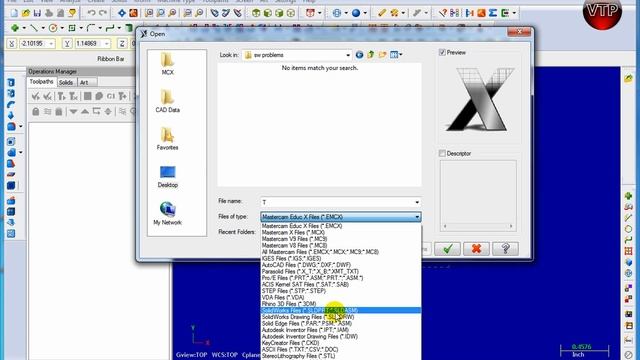Select the Create Circle sketch tool
640x360 pixels.
click(x=53, y=28)
